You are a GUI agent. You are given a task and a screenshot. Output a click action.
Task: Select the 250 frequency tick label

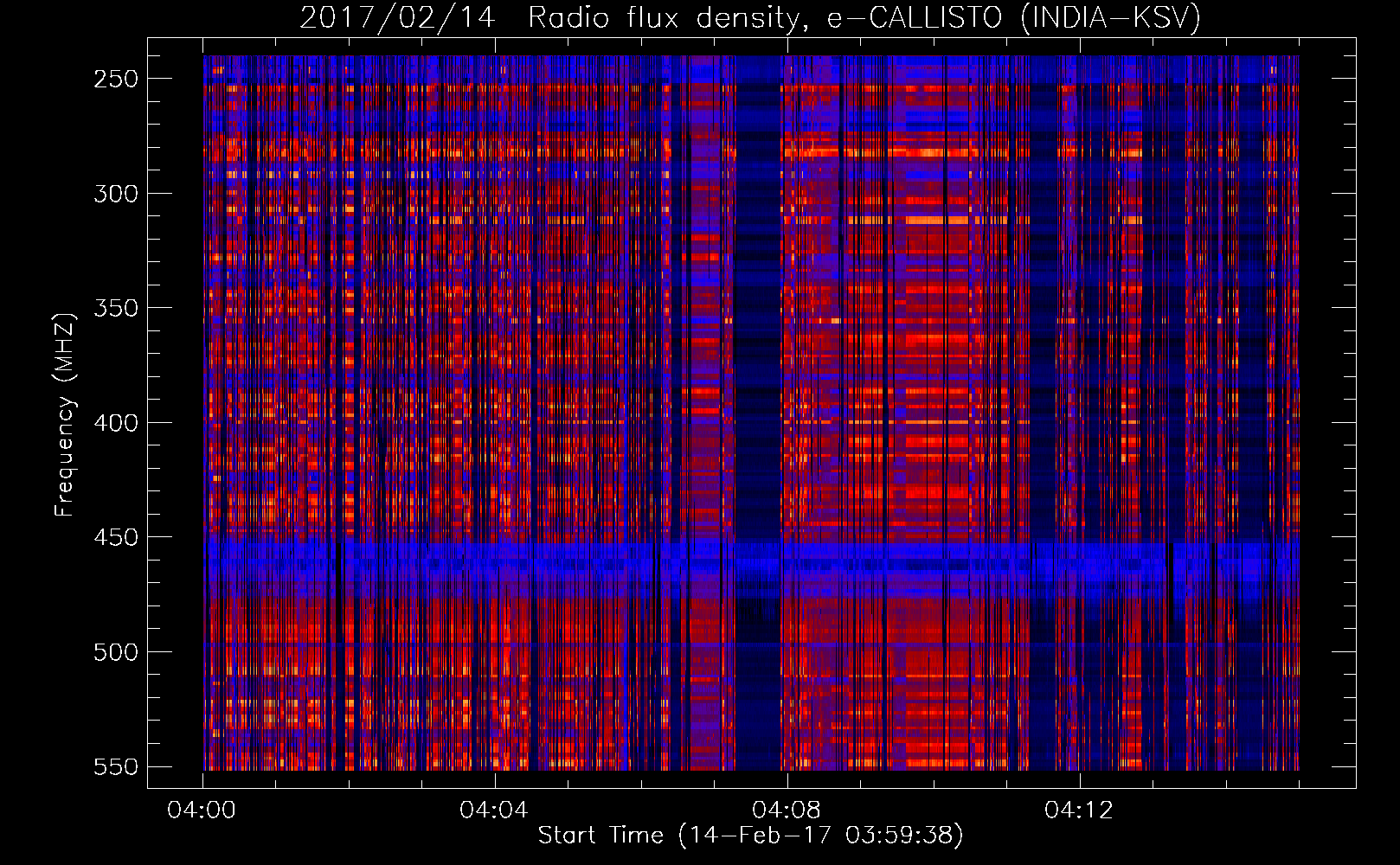pyautogui.click(x=116, y=79)
